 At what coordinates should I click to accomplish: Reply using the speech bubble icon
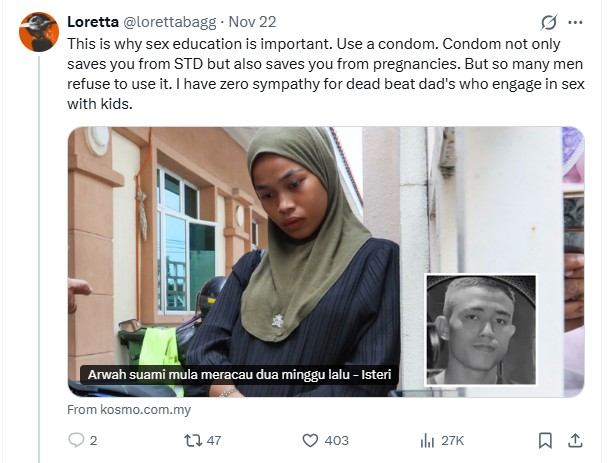pos(76,440)
